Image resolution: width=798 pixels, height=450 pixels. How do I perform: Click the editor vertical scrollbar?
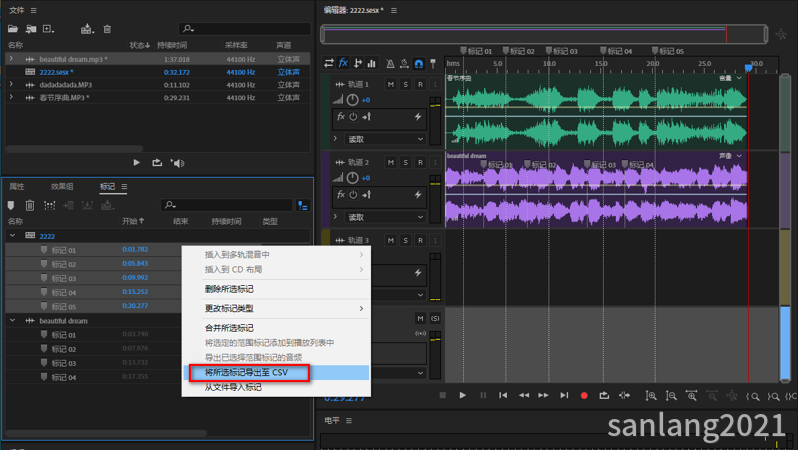point(785,228)
